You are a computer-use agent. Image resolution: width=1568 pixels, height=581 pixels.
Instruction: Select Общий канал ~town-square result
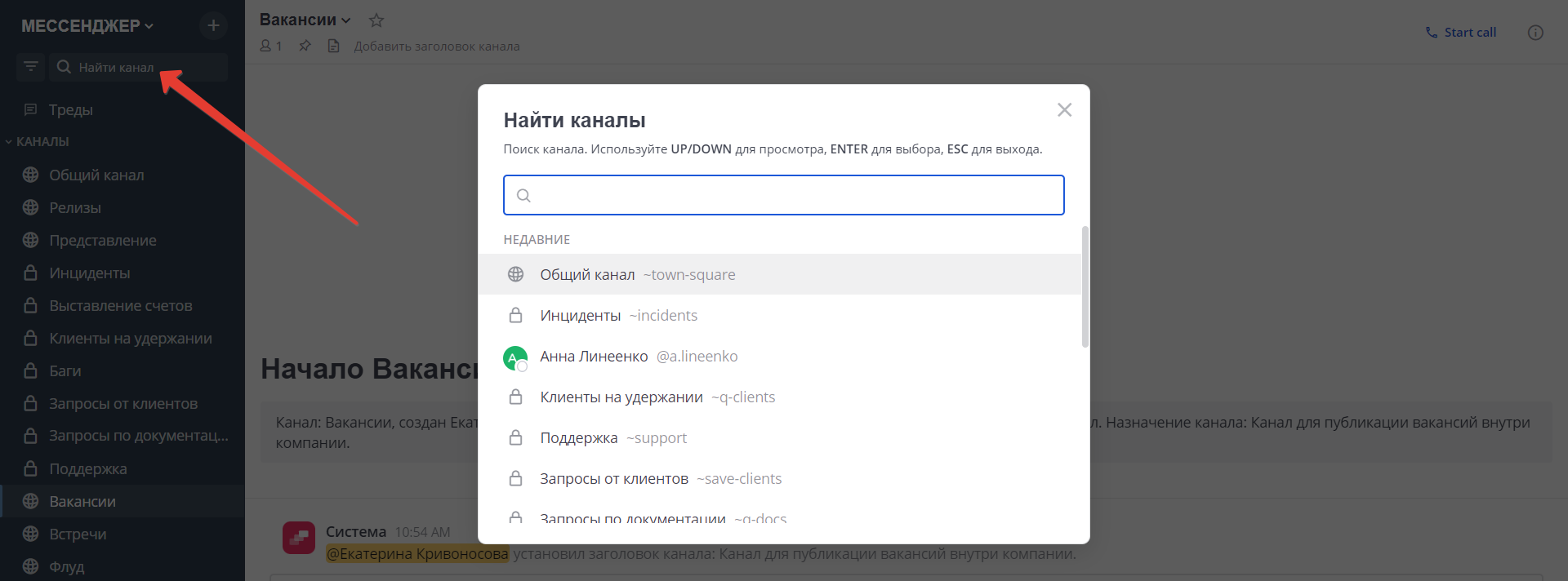[x=779, y=274]
